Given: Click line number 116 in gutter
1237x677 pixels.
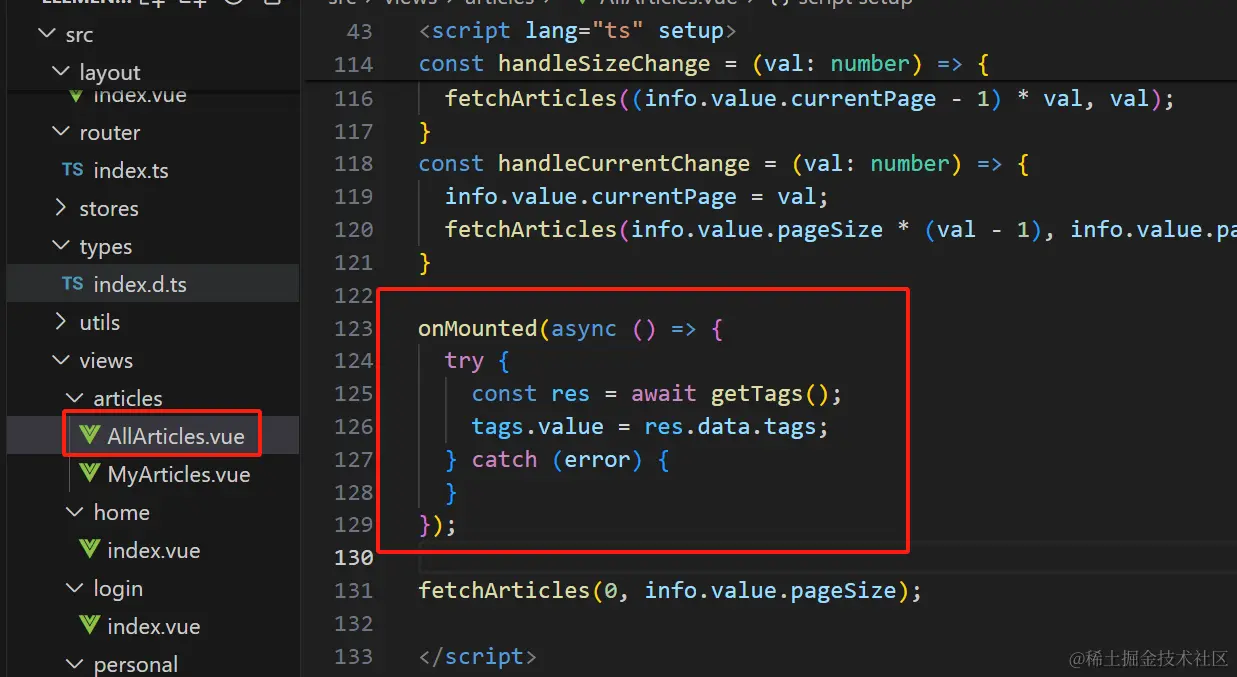Looking at the screenshot, I should click(x=354, y=99).
